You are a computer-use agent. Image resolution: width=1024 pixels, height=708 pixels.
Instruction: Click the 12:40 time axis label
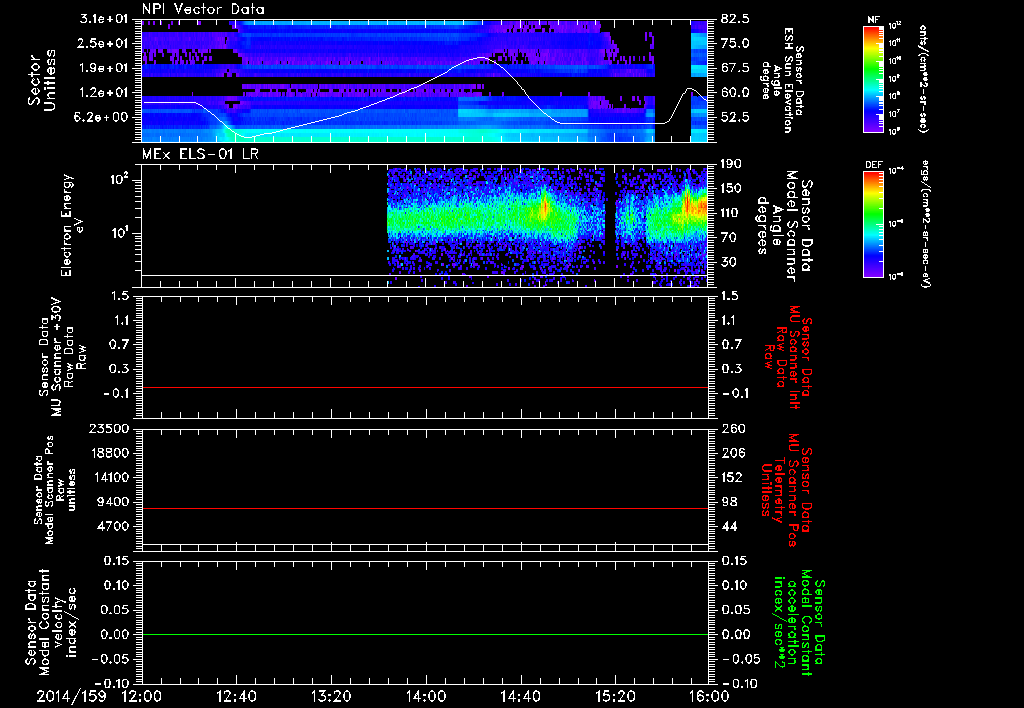click(x=236, y=696)
